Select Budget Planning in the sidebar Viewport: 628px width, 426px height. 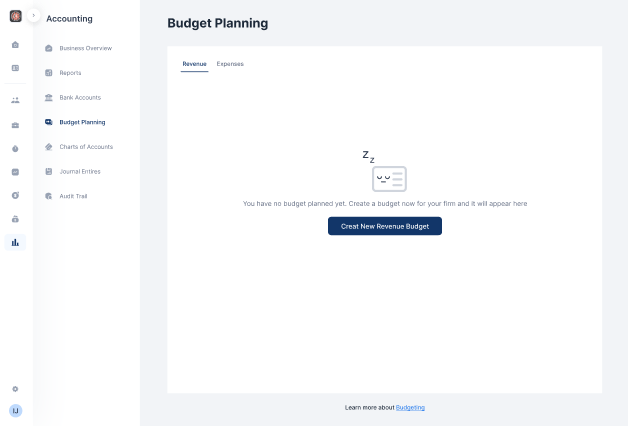point(82,122)
